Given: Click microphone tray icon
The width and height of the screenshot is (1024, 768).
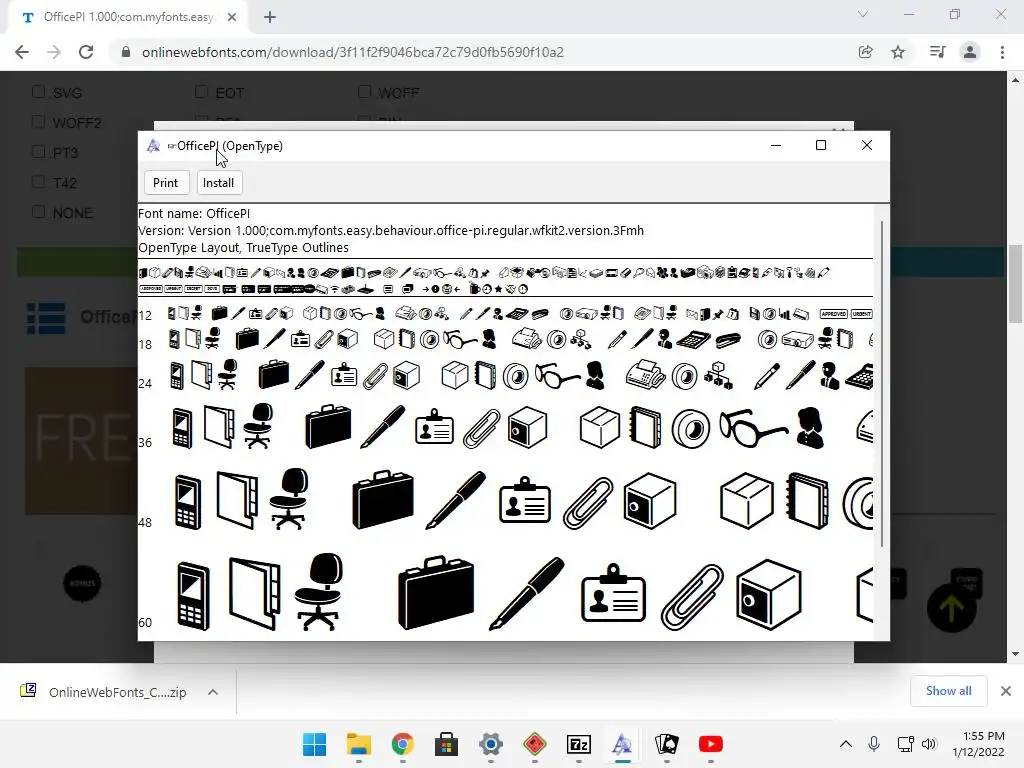Looking at the screenshot, I should point(874,744).
